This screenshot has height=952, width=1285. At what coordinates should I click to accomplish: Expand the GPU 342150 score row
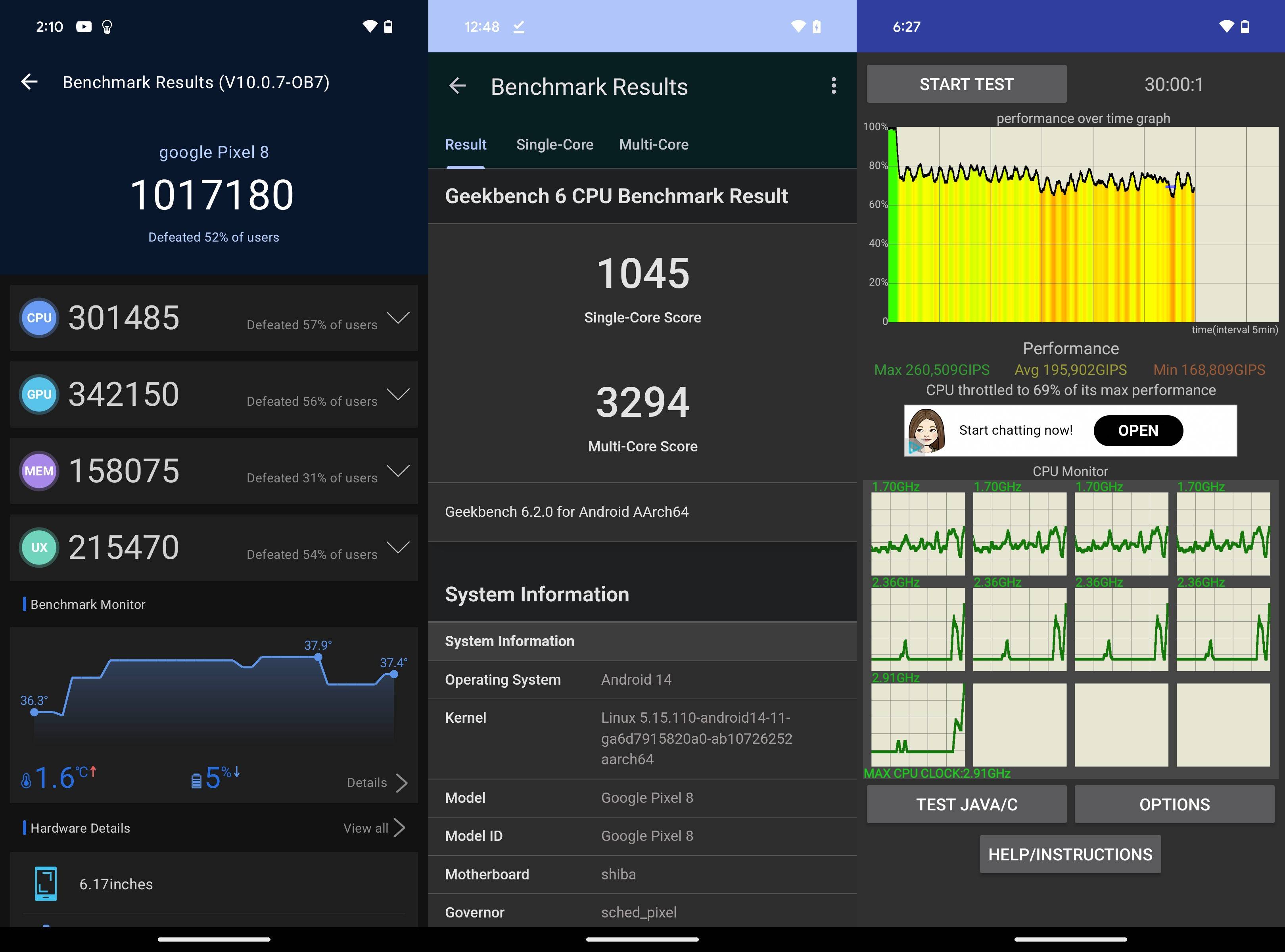pos(398,394)
